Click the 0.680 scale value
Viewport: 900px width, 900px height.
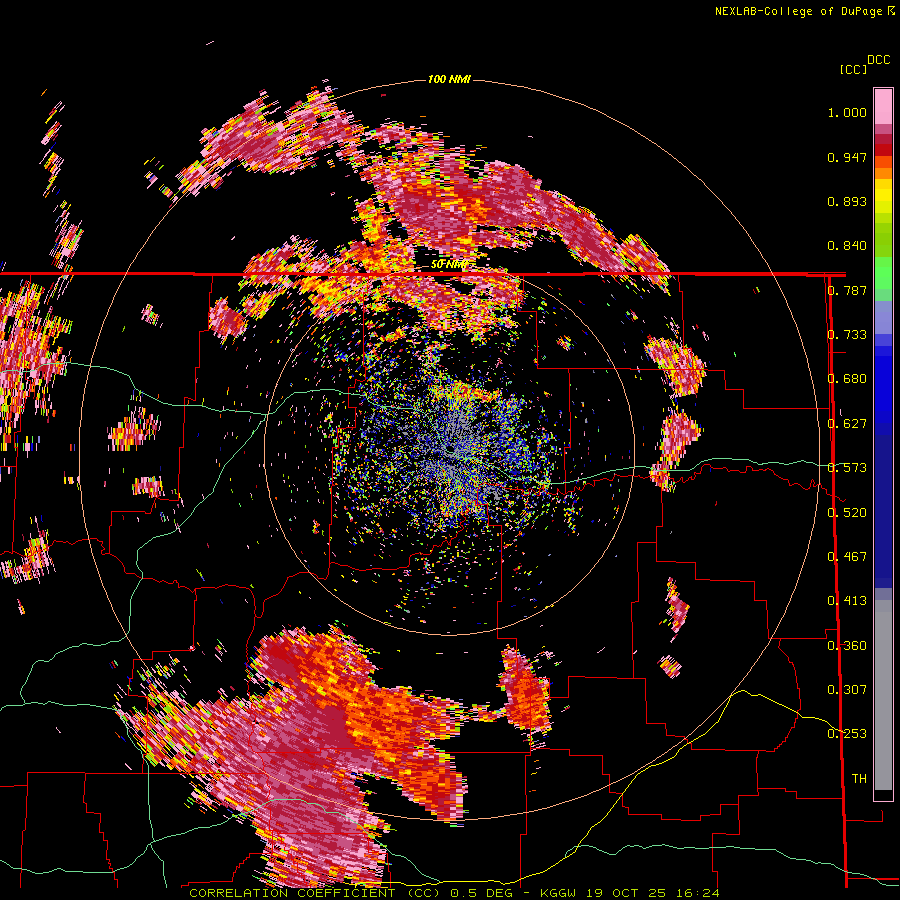coord(847,379)
